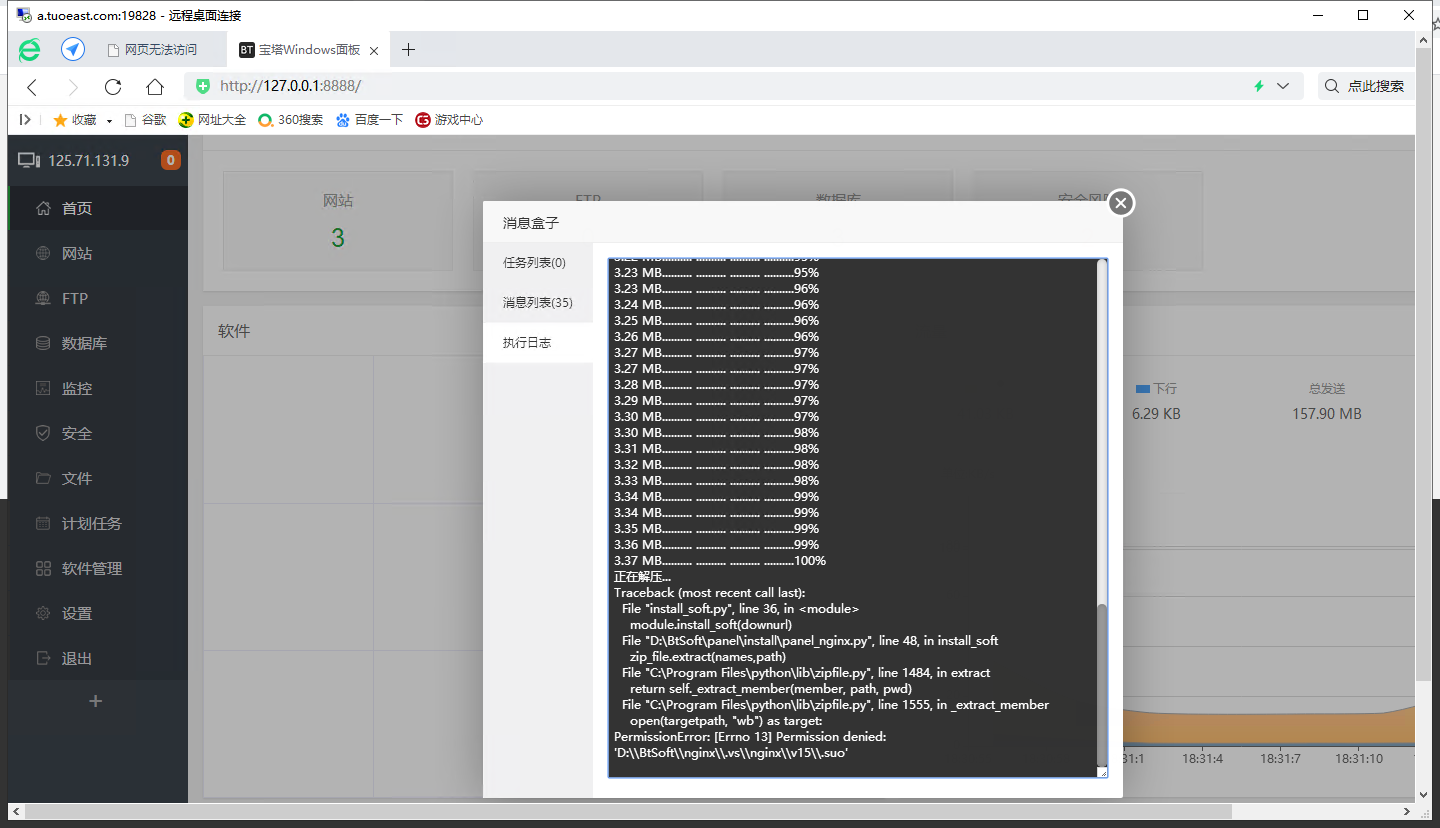Go to browser home page icon

tap(154, 87)
